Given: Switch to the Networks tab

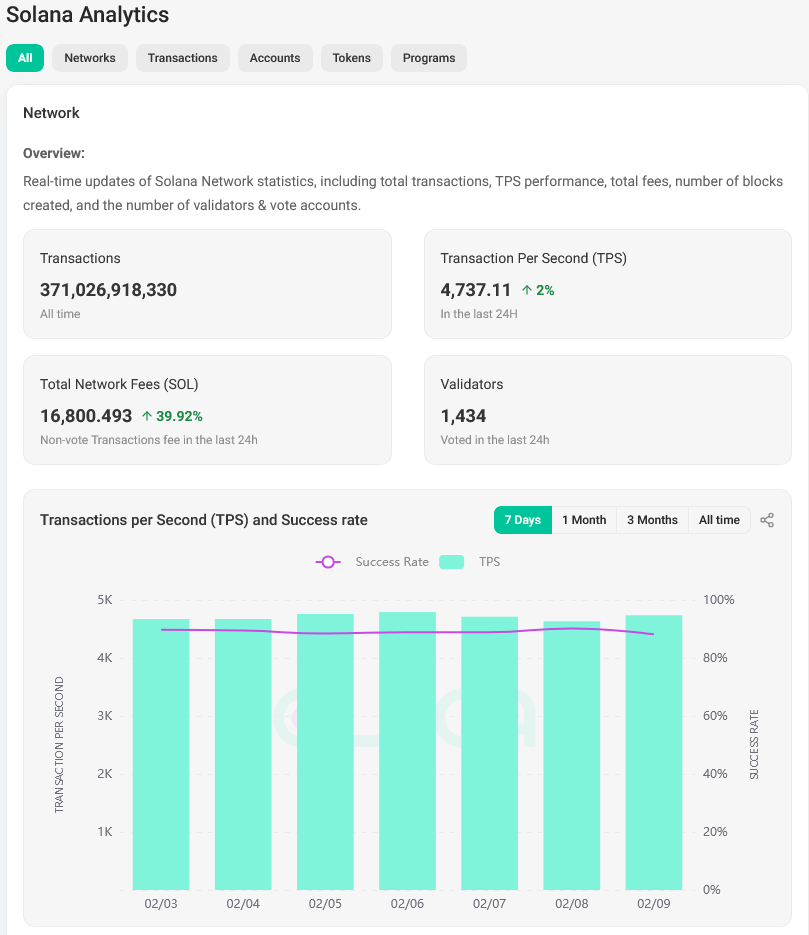Looking at the screenshot, I should pyautogui.click(x=90, y=58).
